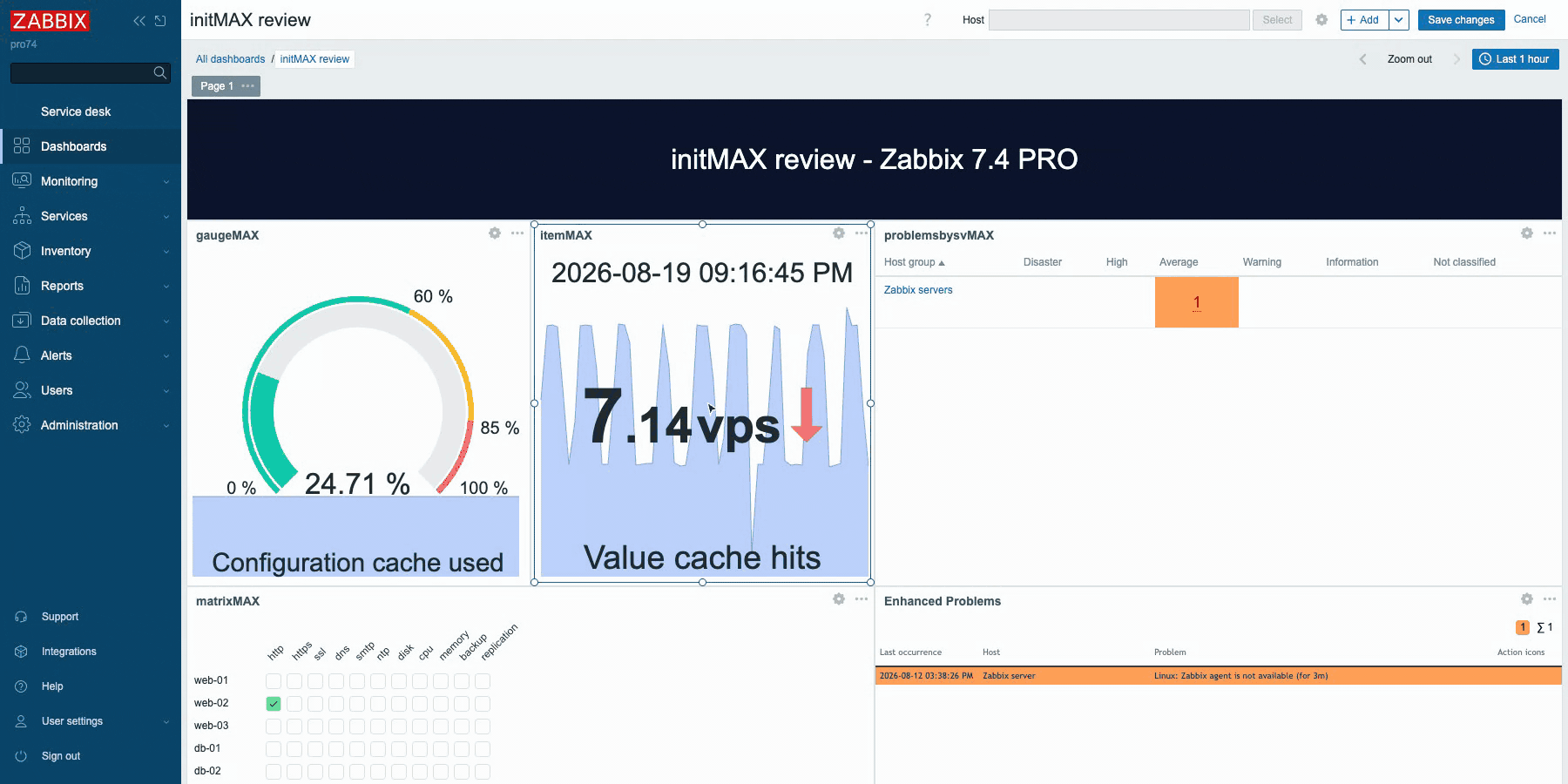Screen dimensions: 1568x784
Task: Sort by Host group column header
Action: (914, 262)
